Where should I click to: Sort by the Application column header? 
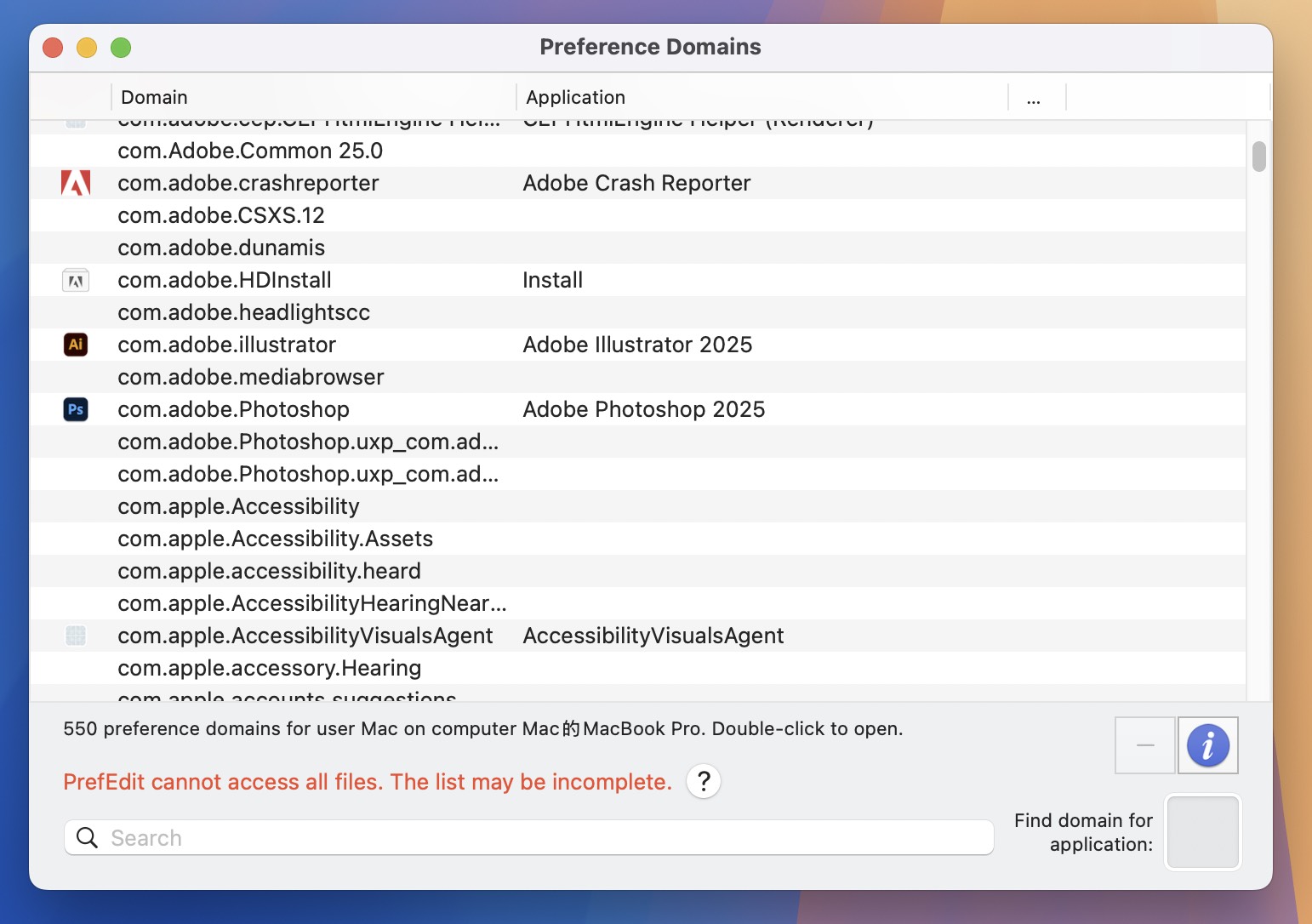click(x=575, y=97)
